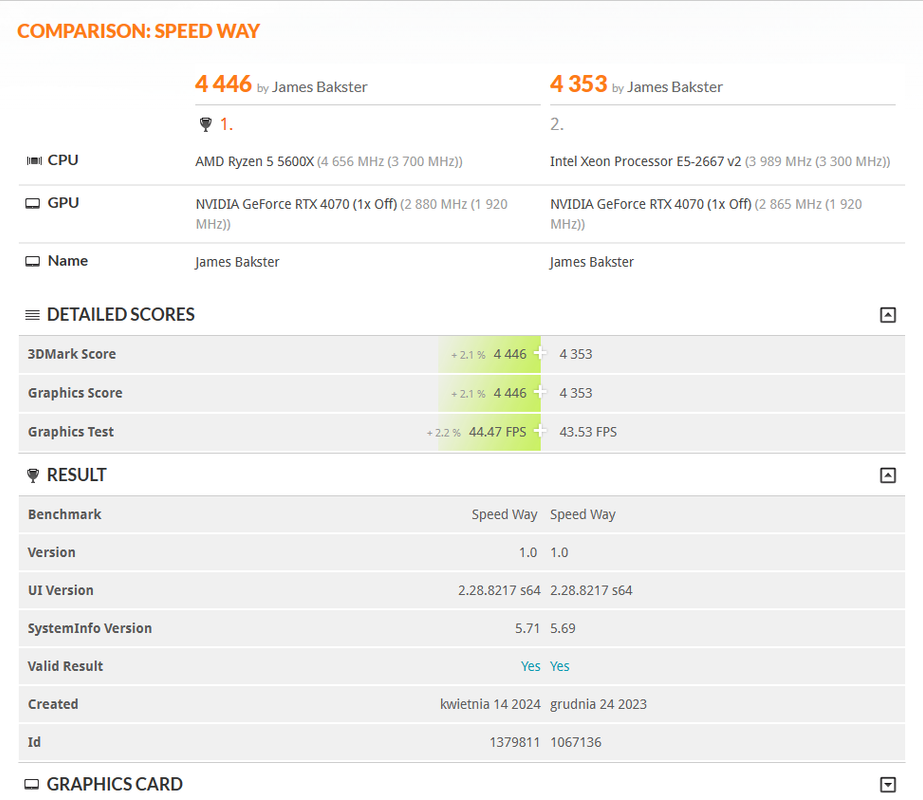Click the 3DMark Score row label

pyautogui.click(x=72, y=354)
